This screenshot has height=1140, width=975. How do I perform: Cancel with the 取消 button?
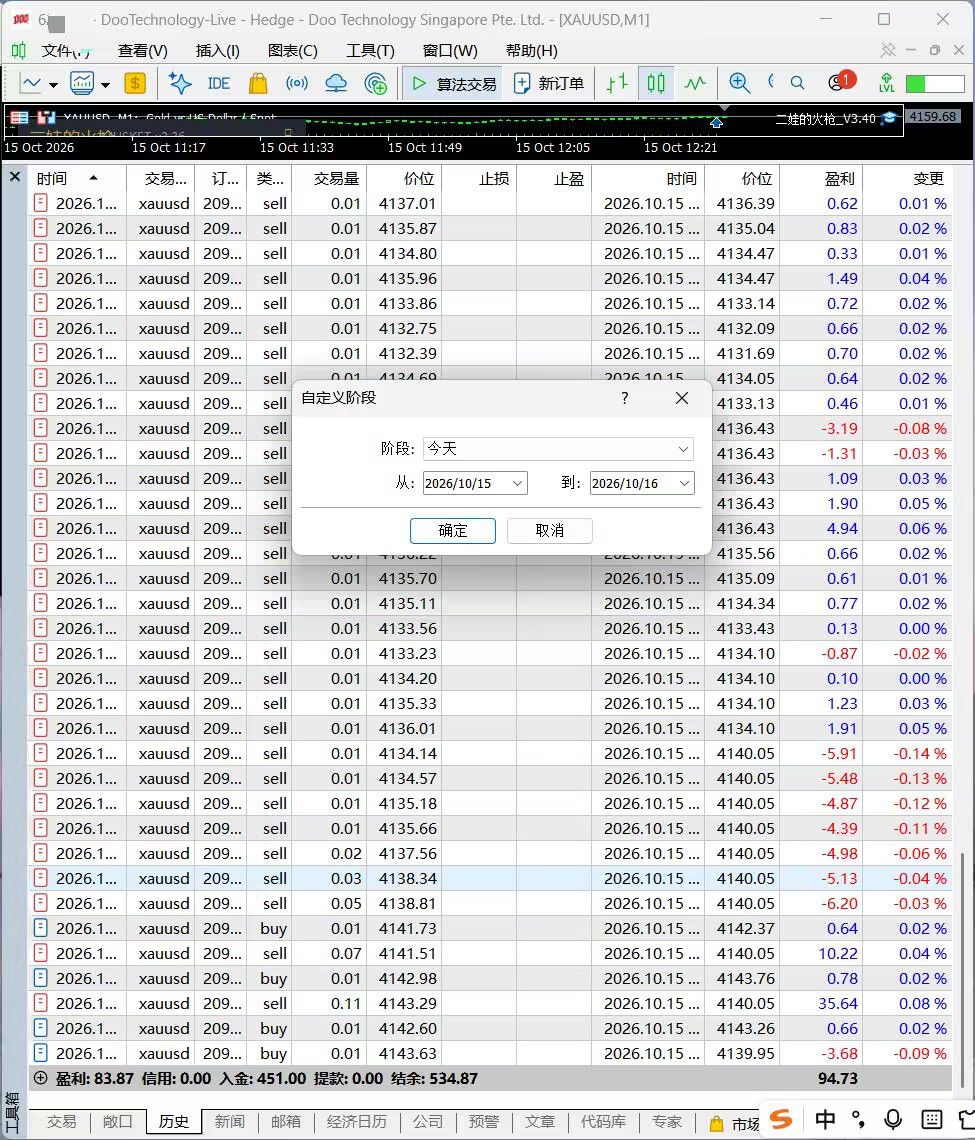pyautogui.click(x=550, y=531)
